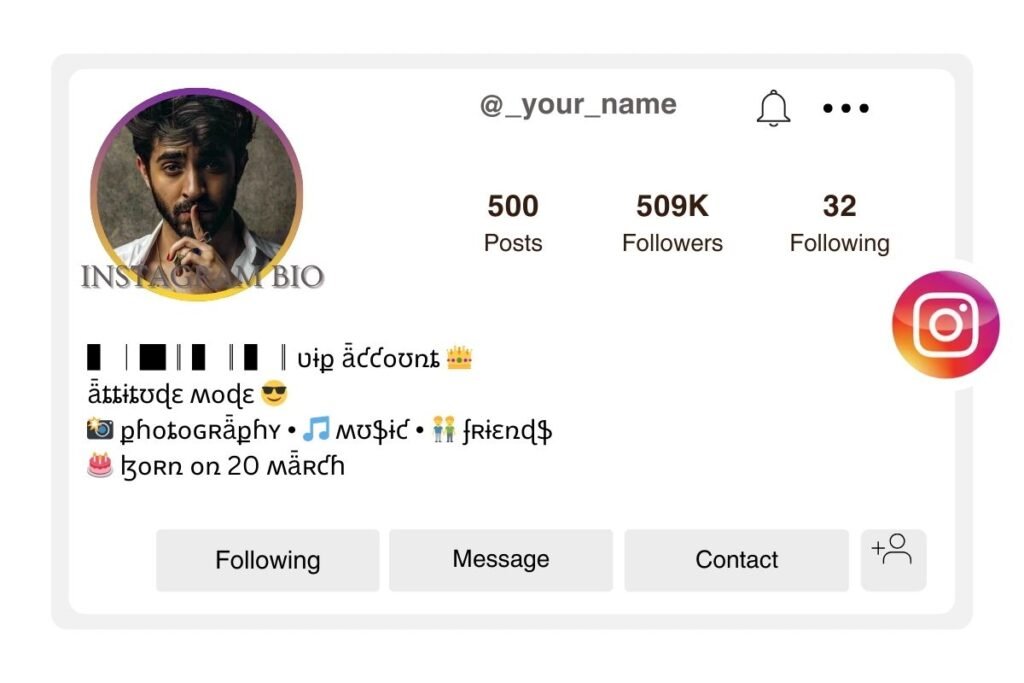This screenshot has height=683, width=1024.
Task: Click the 509K Followers counter
Action: click(x=672, y=222)
